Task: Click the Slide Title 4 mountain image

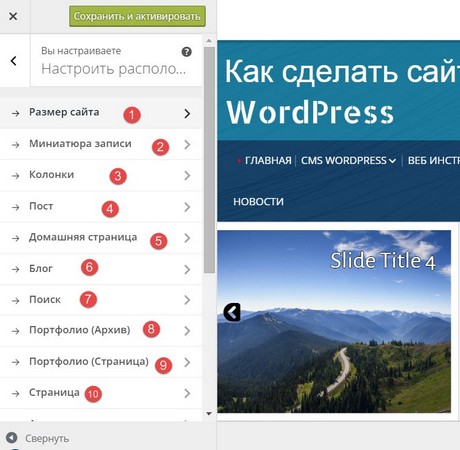Action: coord(334,322)
